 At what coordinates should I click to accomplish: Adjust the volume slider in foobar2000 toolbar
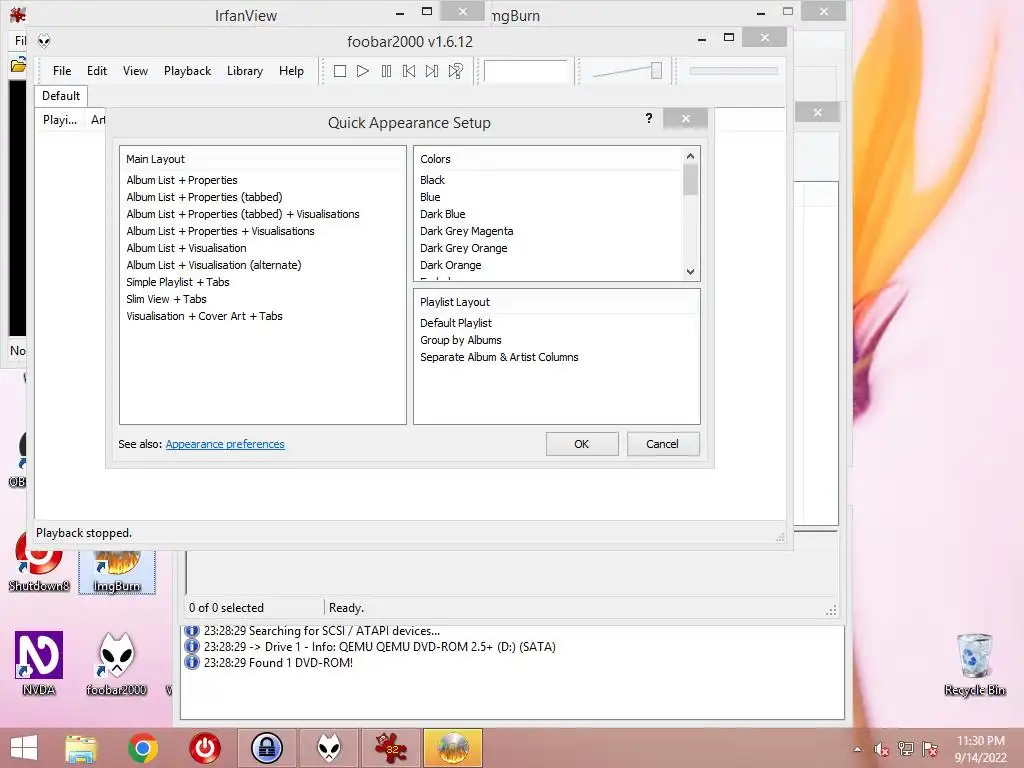[x=656, y=71]
